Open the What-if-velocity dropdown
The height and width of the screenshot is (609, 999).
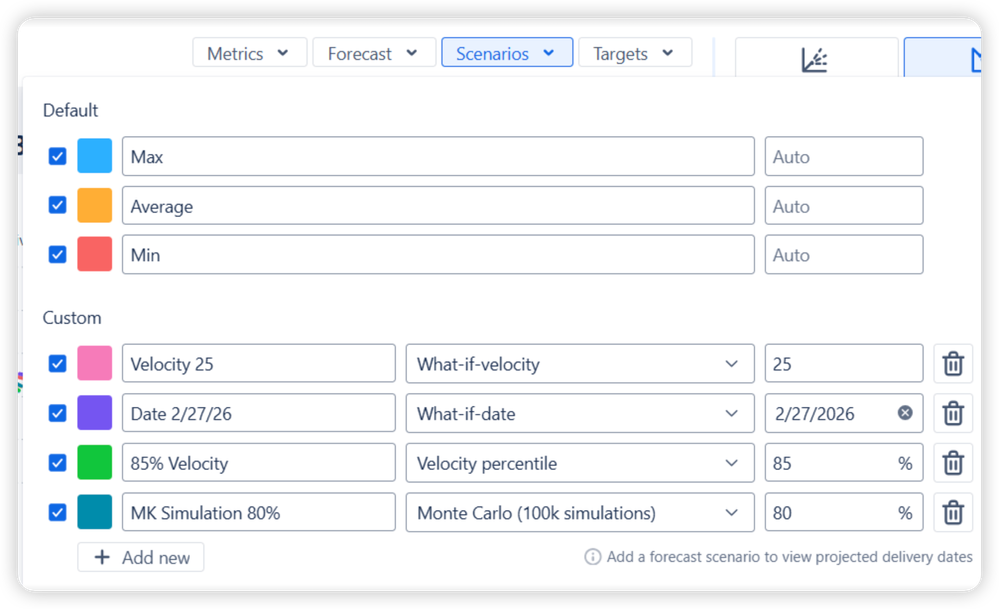(580, 363)
